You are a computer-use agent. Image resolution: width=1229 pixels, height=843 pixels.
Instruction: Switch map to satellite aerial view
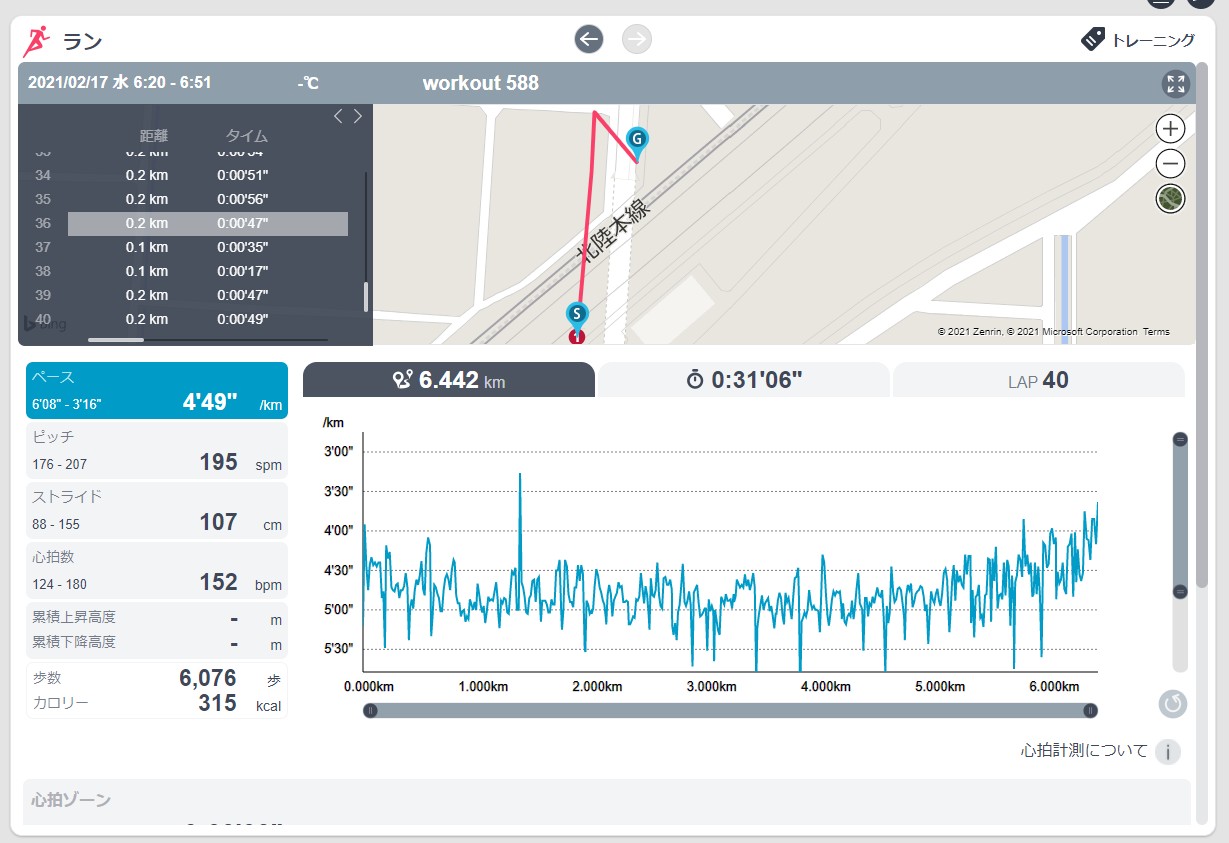[1170, 198]
